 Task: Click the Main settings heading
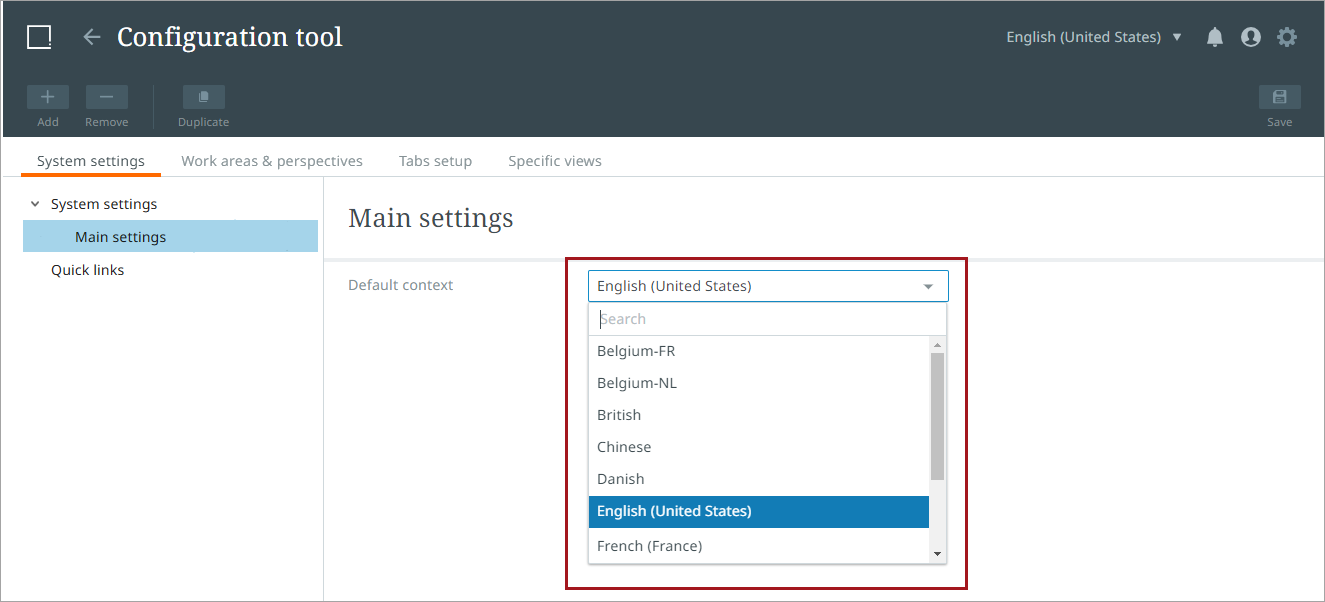tap(431, 218)
